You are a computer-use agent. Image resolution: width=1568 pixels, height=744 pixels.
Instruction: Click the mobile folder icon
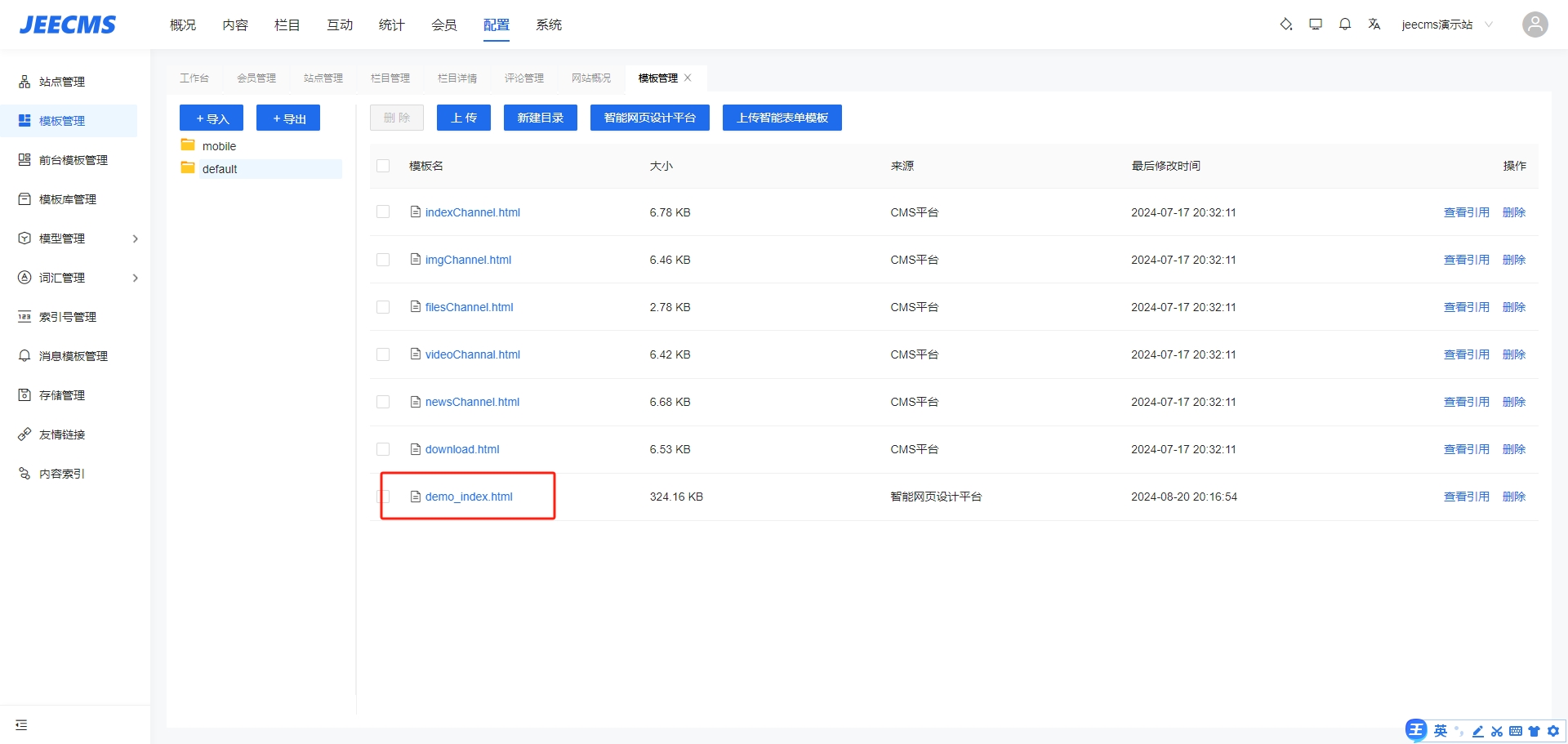click(x=188, y=145)
